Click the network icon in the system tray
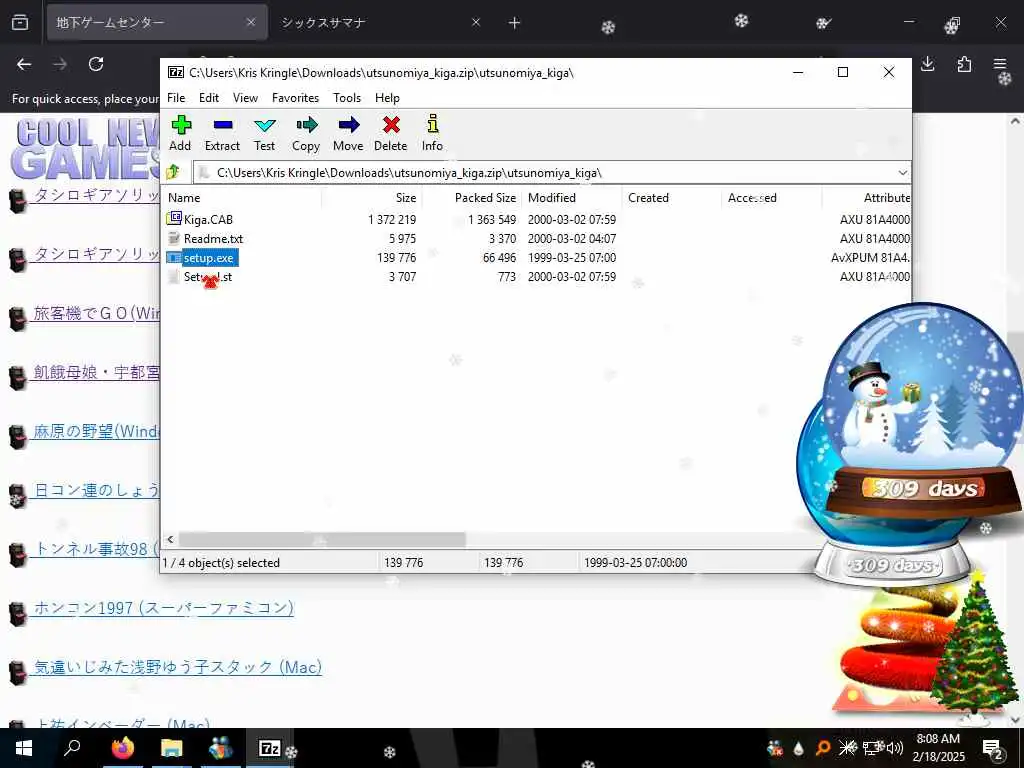The width and height of the screenshot is (1024, 768). [872, 748]
